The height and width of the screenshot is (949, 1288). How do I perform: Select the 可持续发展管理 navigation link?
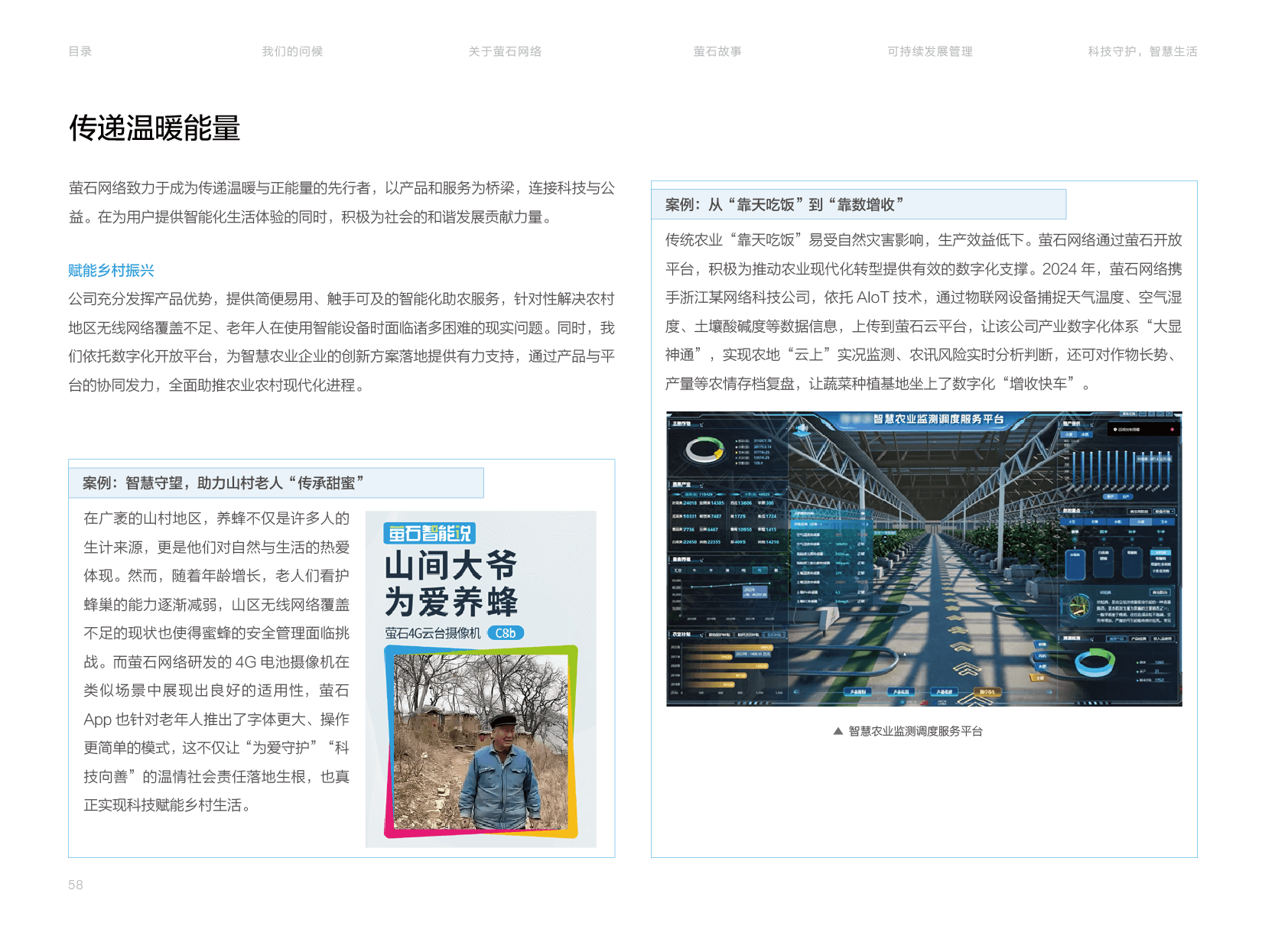coord(929,51)
